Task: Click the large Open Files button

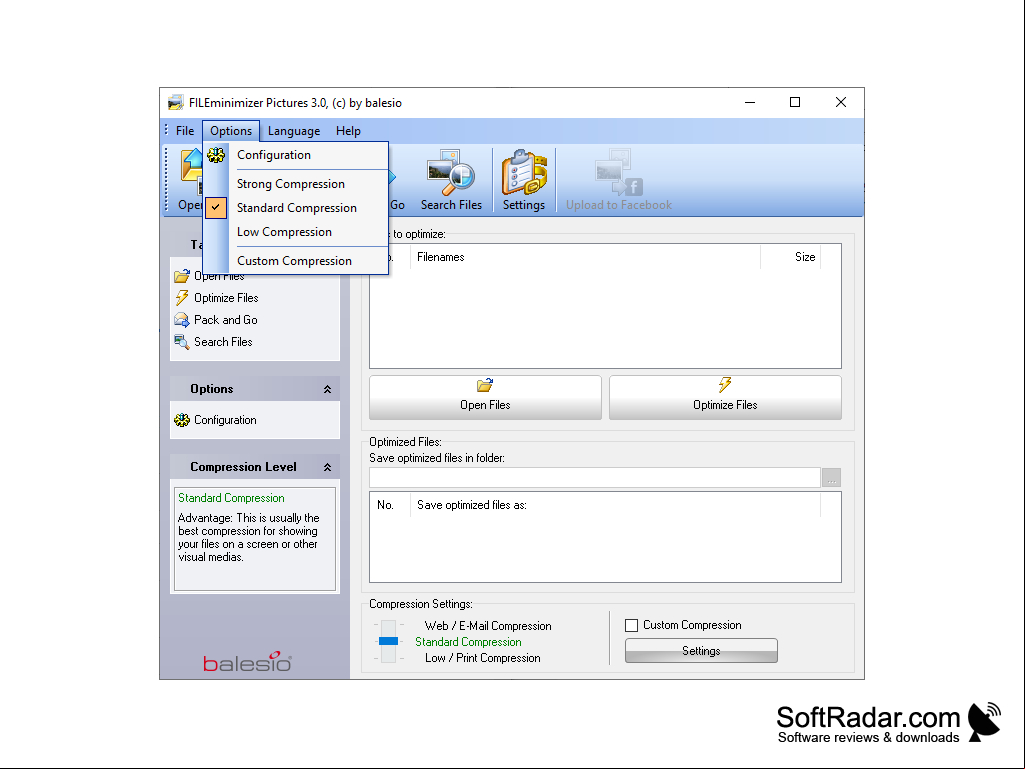Action: coord(485,397)
